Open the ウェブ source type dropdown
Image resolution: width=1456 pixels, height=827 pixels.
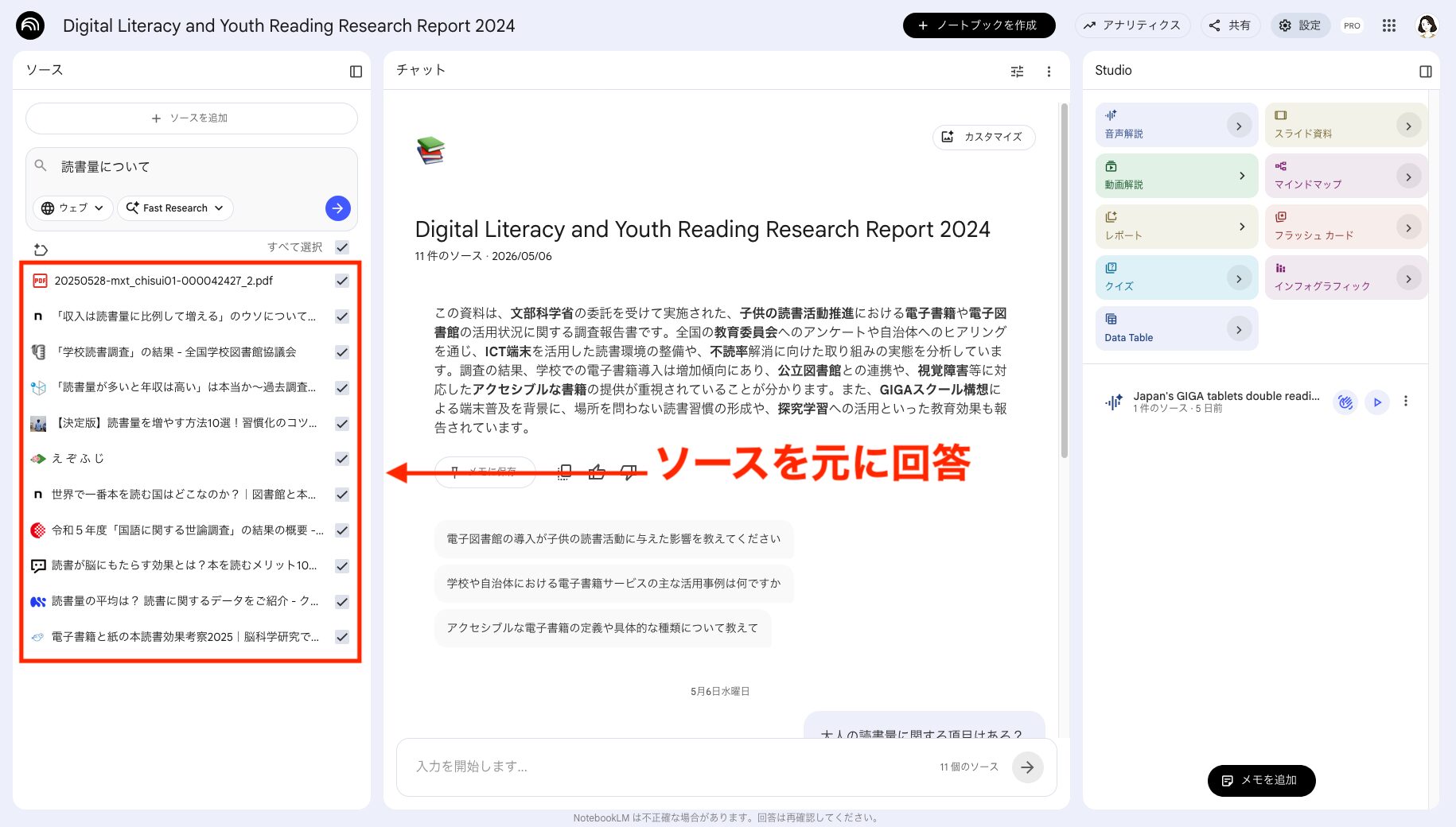coord(72,208)
